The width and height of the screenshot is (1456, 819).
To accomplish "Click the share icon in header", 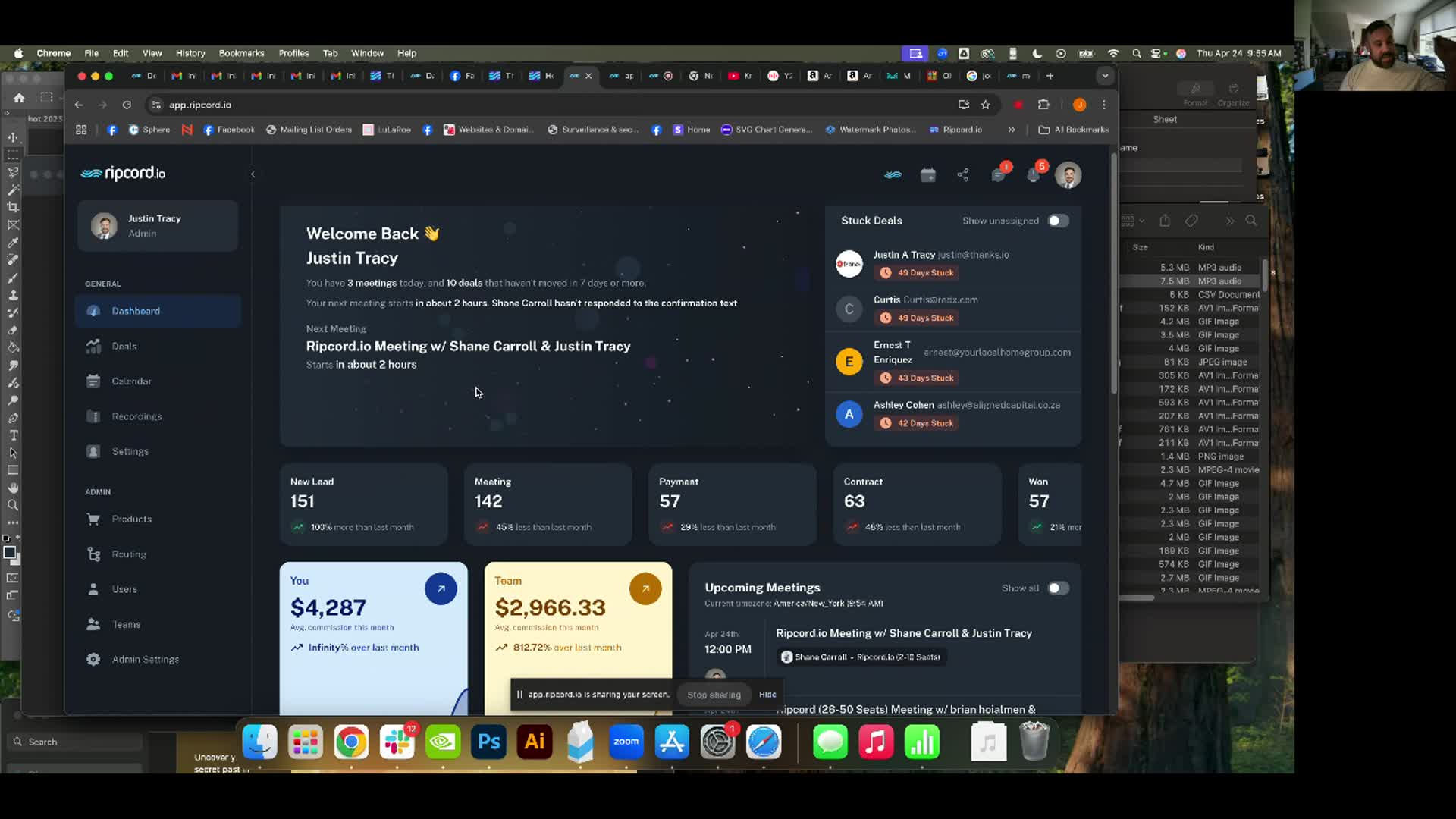I will coord(963,175).
